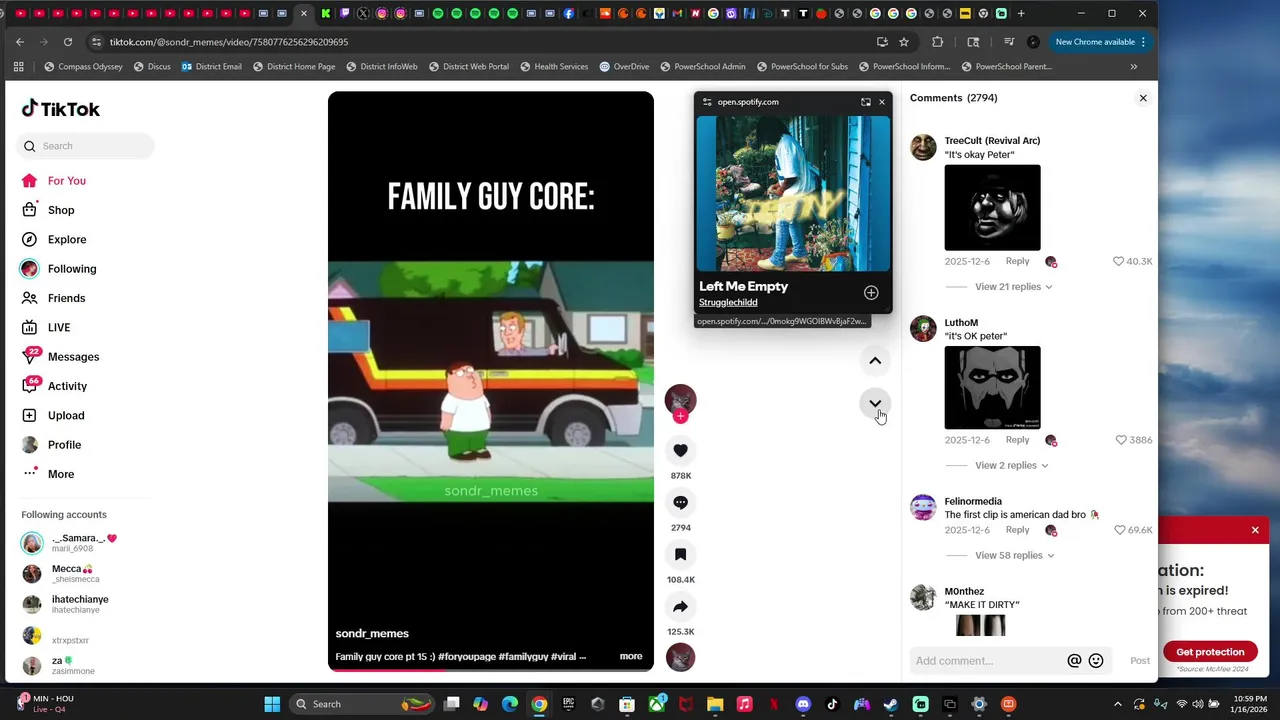The image size is (1280, 720).
Task: Close the TikTok comments panel
Action: pyautogui.click(x=1143, y=98)
